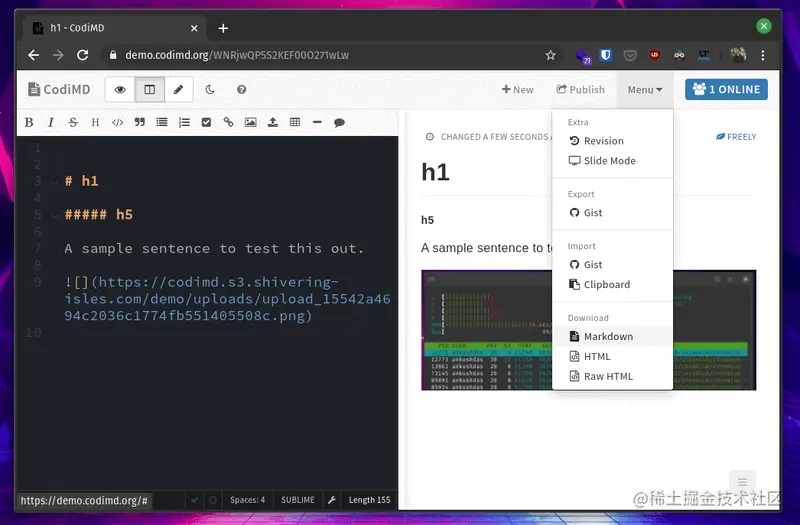Insert an image tag
The width and height of the screenshot is (800, 525).
point(251,122)
